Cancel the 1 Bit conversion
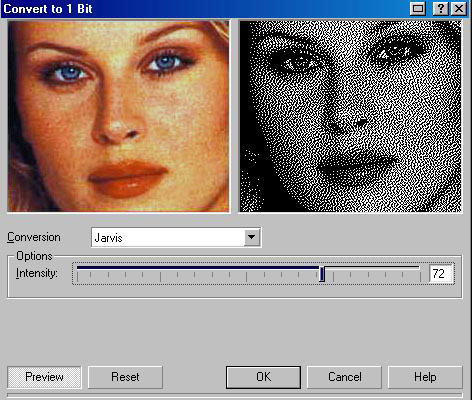The image size is (472, 400). tap(344, 377)
